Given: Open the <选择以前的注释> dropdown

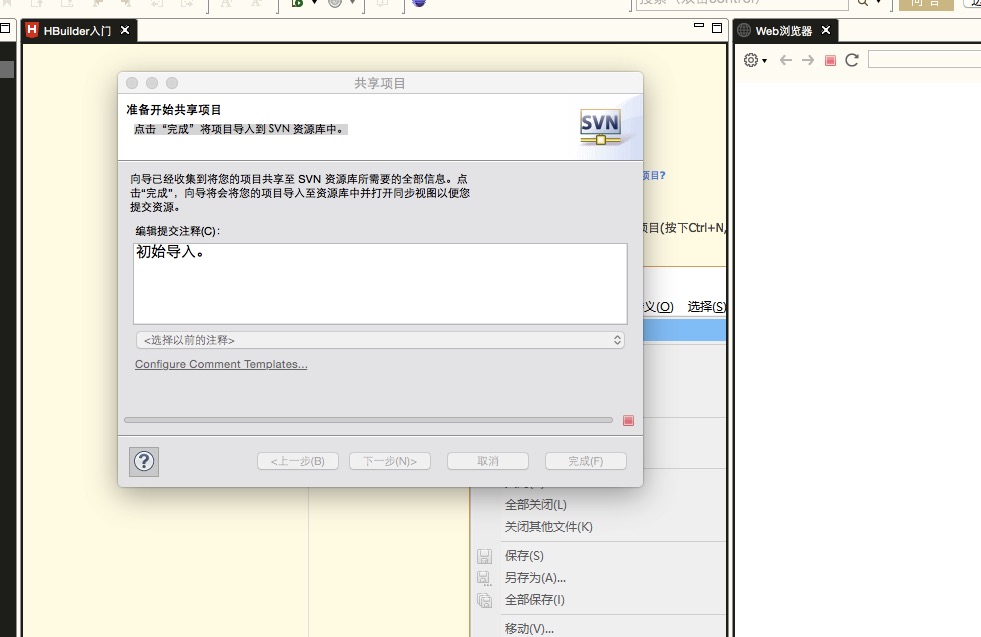Looking at the screenshot, I should (380, 340).
